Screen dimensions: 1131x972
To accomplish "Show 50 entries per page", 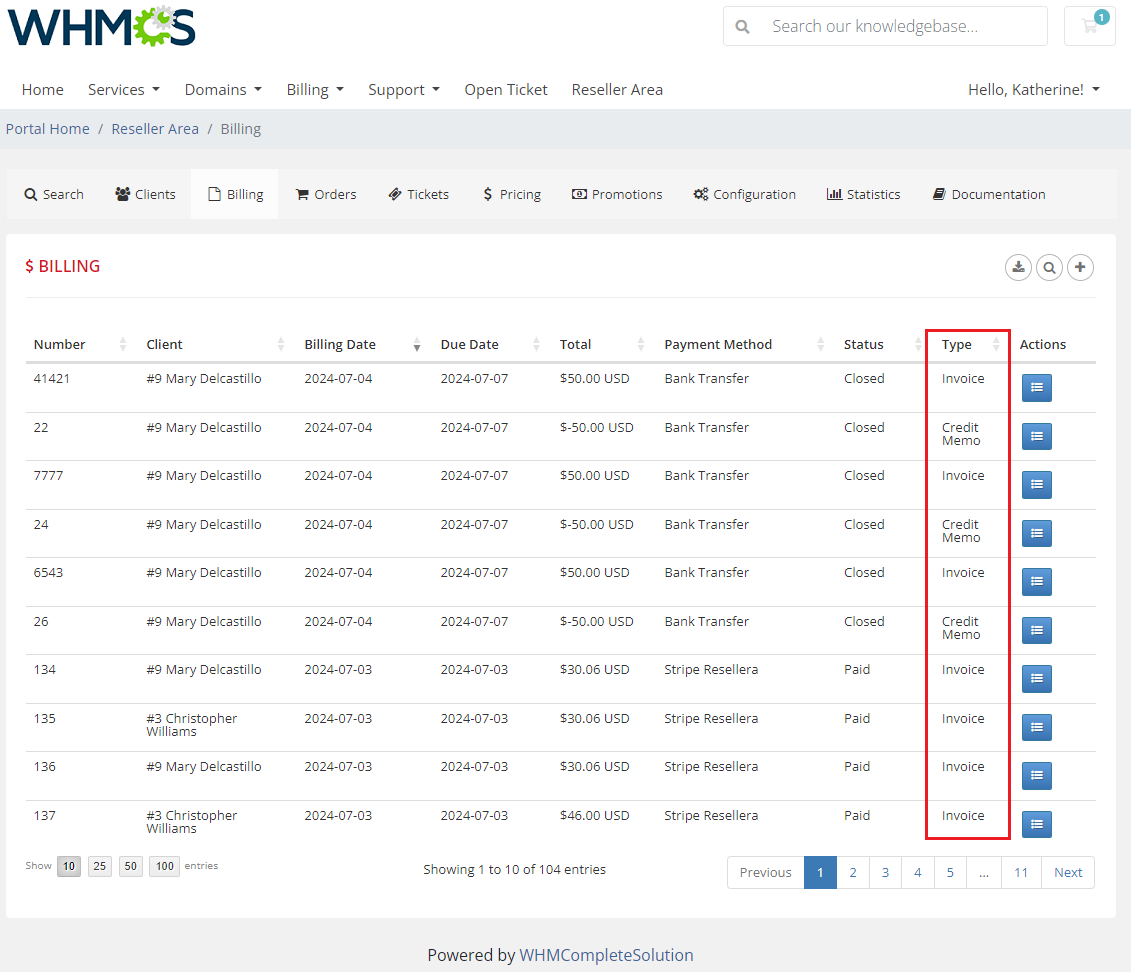I will pos(131,866).
